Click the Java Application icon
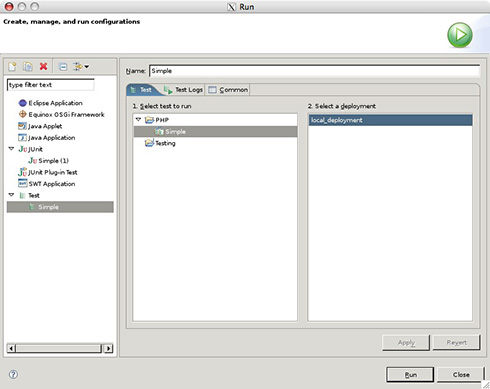This screenshot has width=490, height=389. [x=22, y=138]
